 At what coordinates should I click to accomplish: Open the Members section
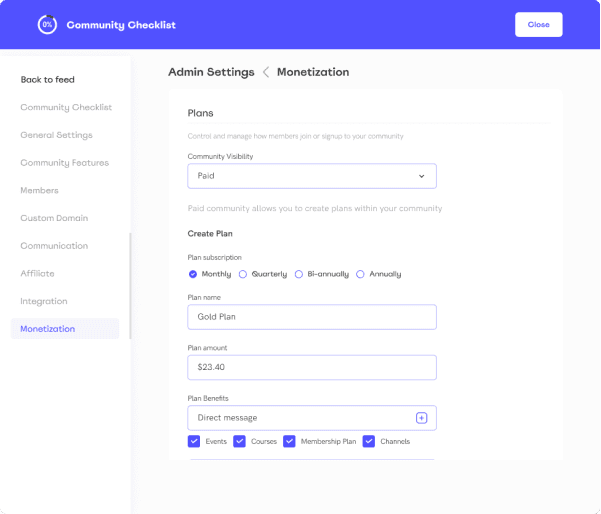(x=39, y=190)
